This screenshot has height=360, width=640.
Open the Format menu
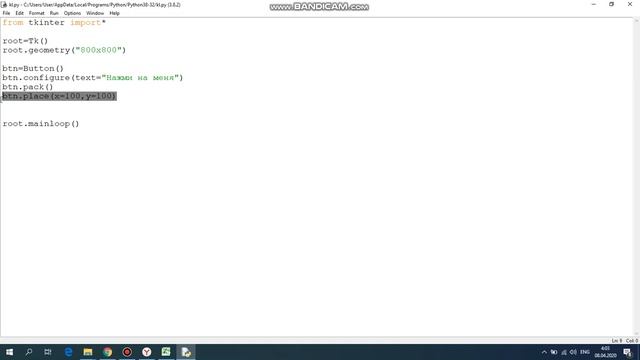36,13
